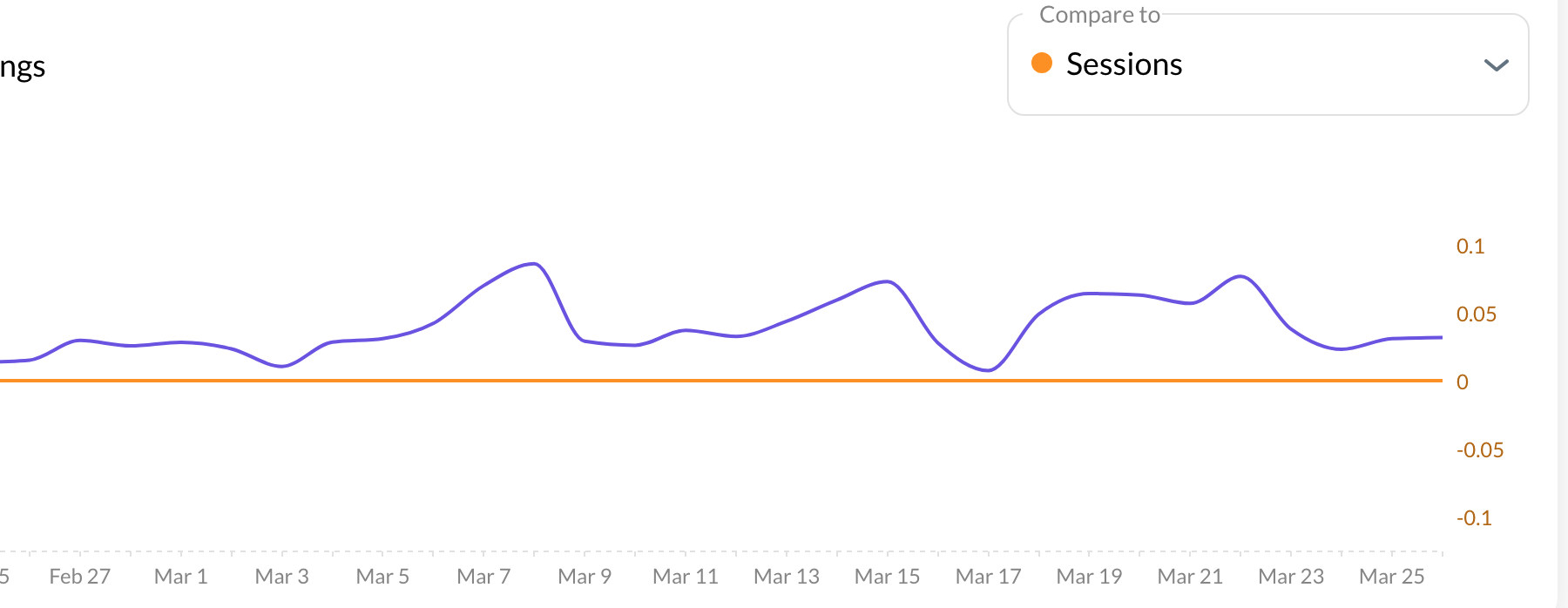The height and width of the screenshot is (608, 1568).
Task: Click the Mar 21 date label
Action: click(x=1190, y=577)
